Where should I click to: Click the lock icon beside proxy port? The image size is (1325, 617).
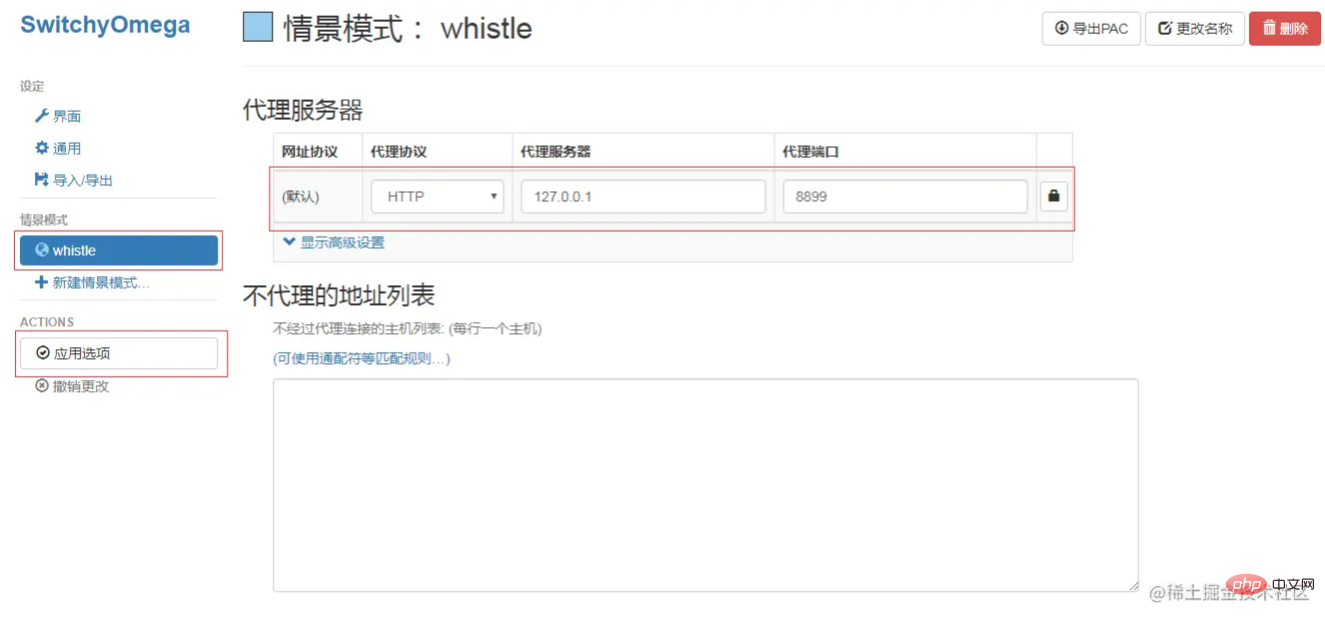(1053, 197)
